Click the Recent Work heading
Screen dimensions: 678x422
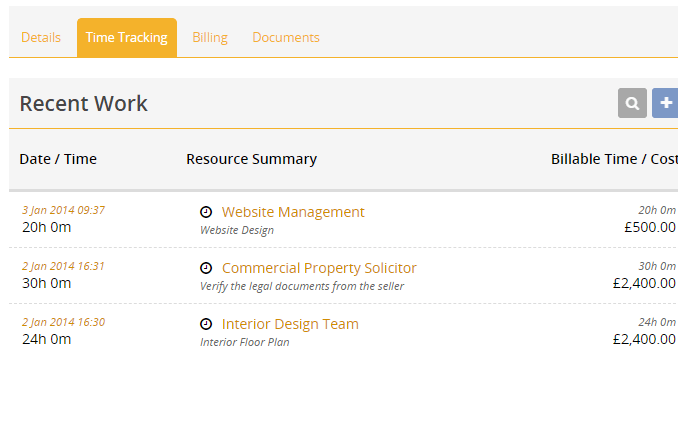coord(83,104)
